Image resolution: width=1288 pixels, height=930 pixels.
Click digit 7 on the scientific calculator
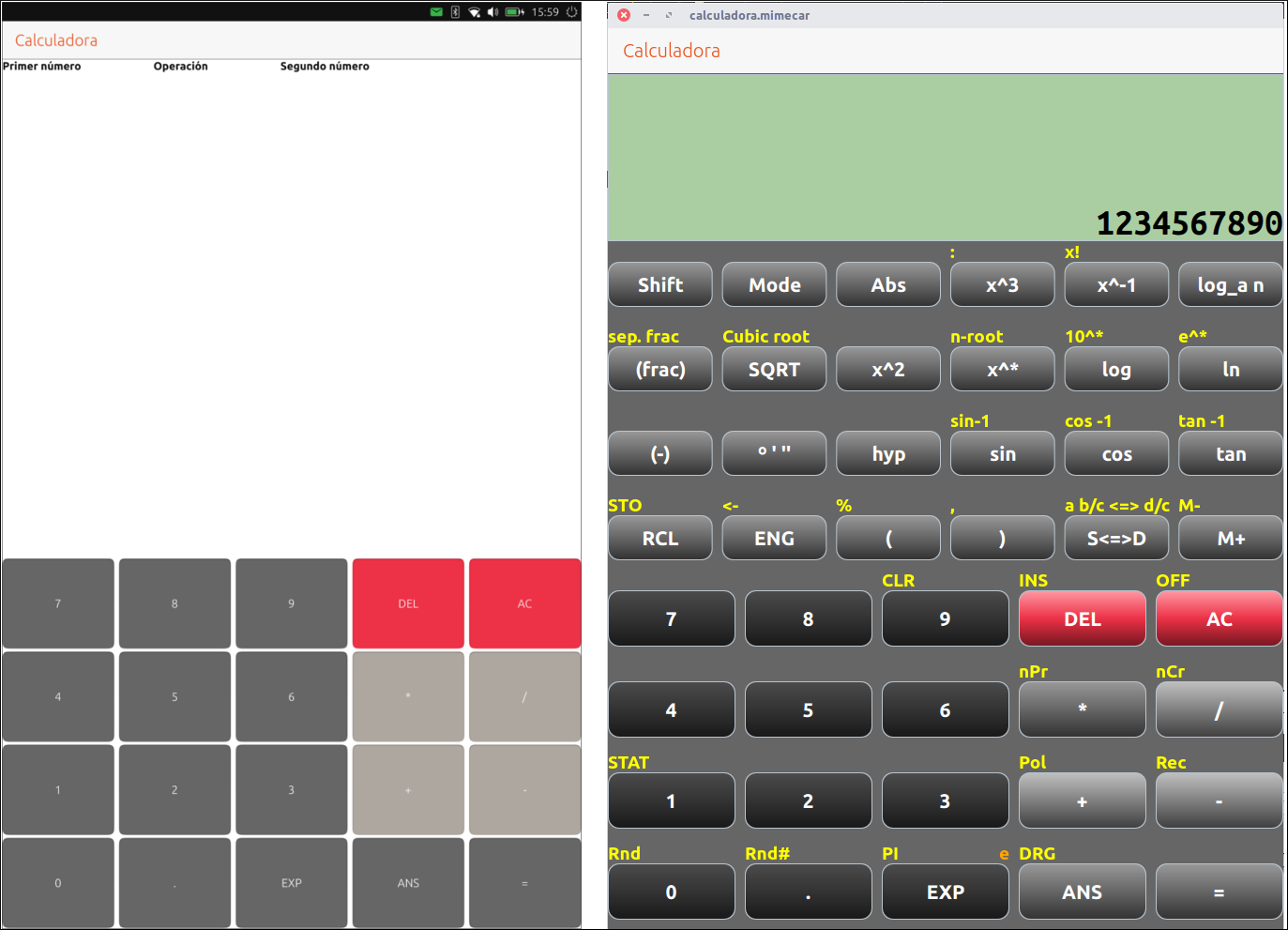coord(672,618)
